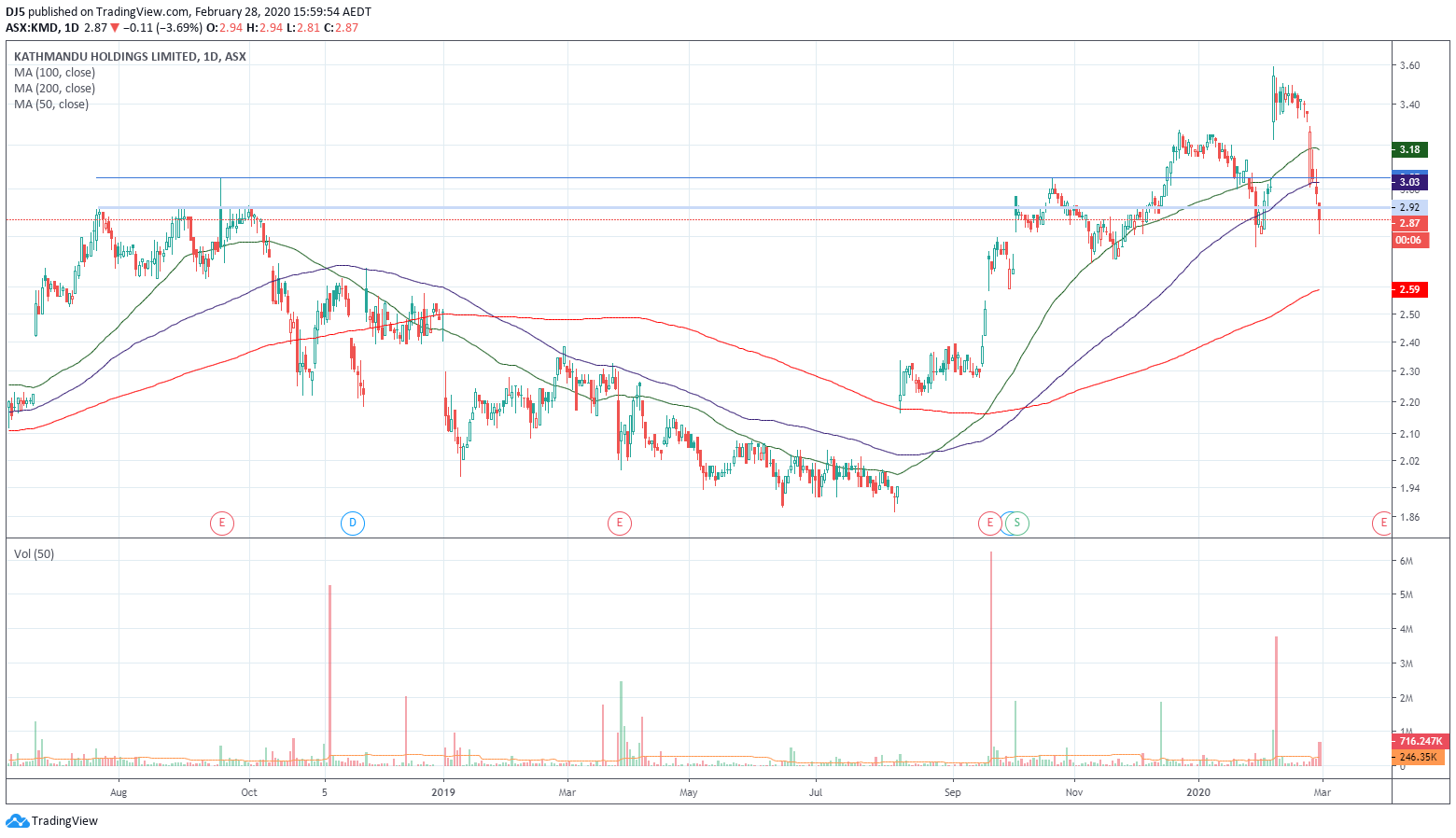This screenshot has height=838, width=1456.
Task: Click the 3.40 price axis label
Action: pos(1409,105)
